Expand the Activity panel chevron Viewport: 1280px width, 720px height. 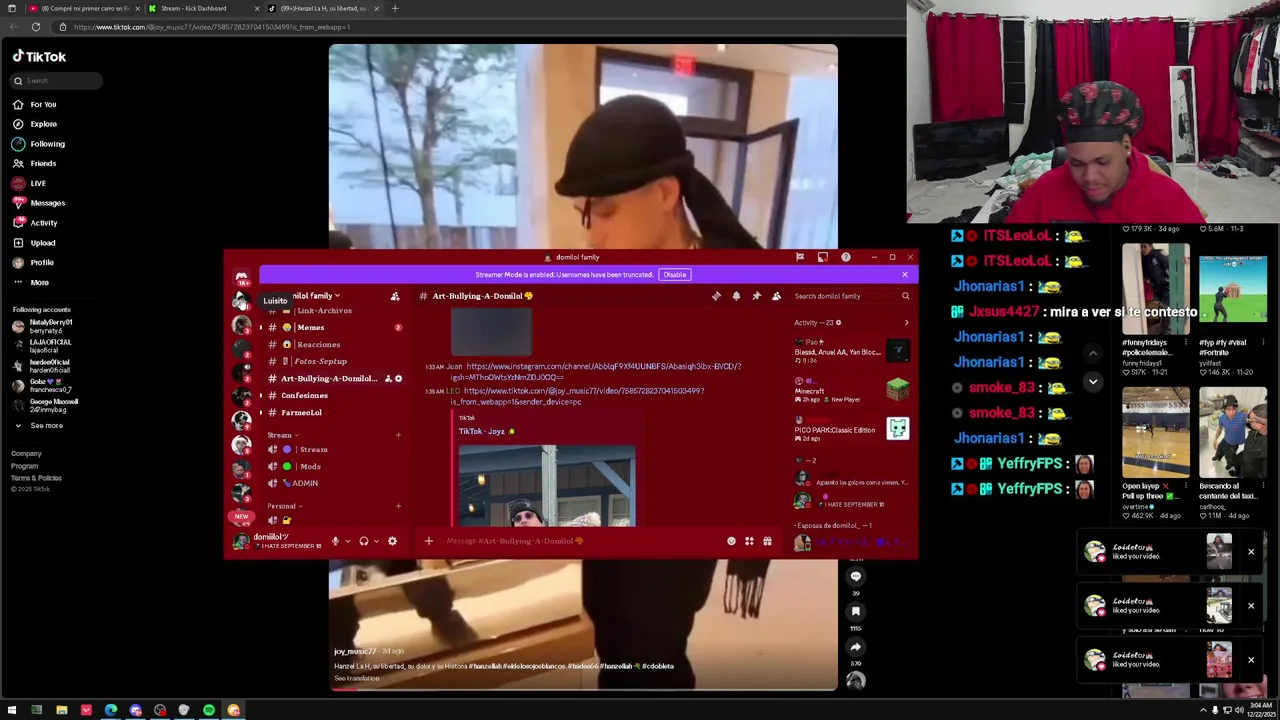tap(906, 323)
